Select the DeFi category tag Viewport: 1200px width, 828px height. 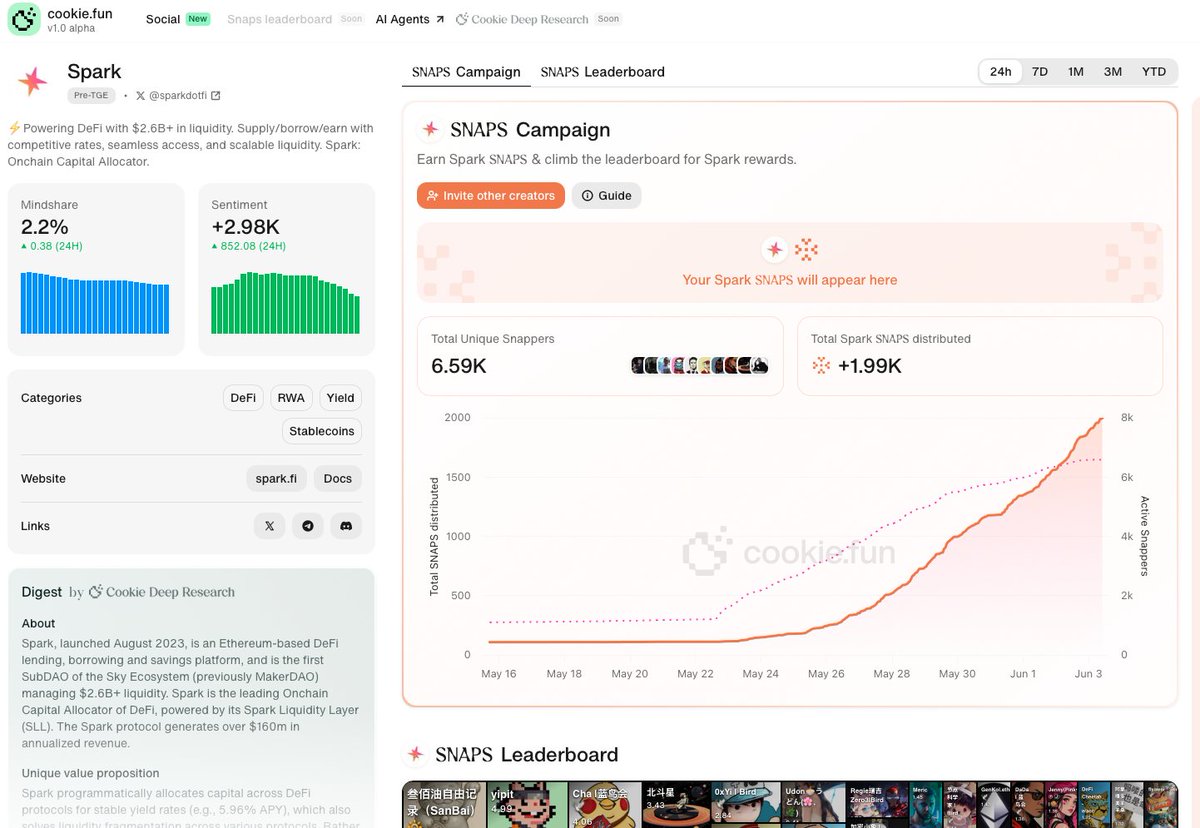pyautogui.click(x=243, y=398)
